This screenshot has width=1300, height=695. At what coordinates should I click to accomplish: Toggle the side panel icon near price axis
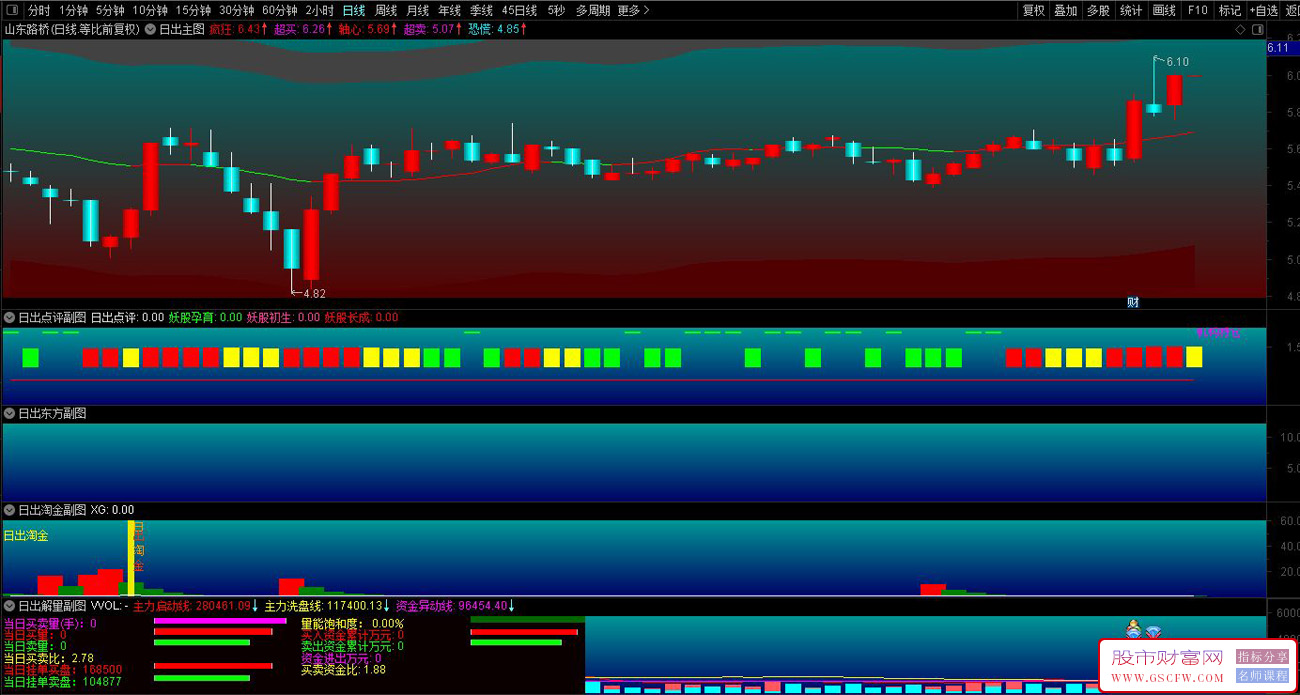(x=1257, y=30)
